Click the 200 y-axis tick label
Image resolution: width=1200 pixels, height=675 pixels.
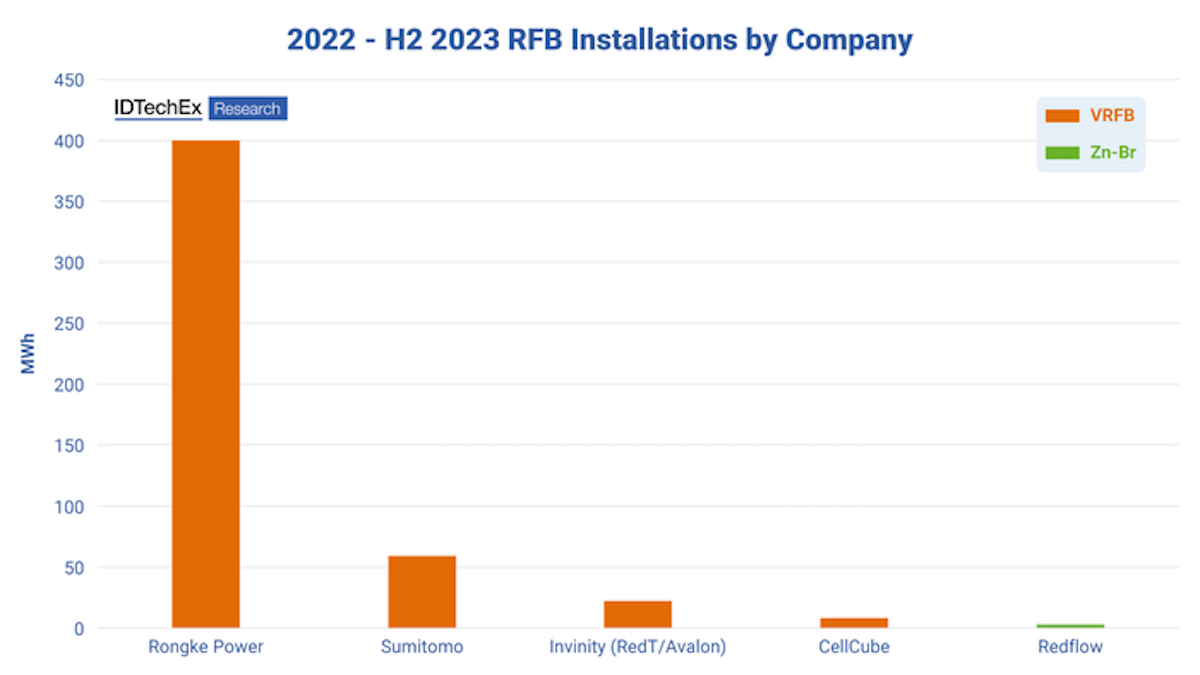68,385
